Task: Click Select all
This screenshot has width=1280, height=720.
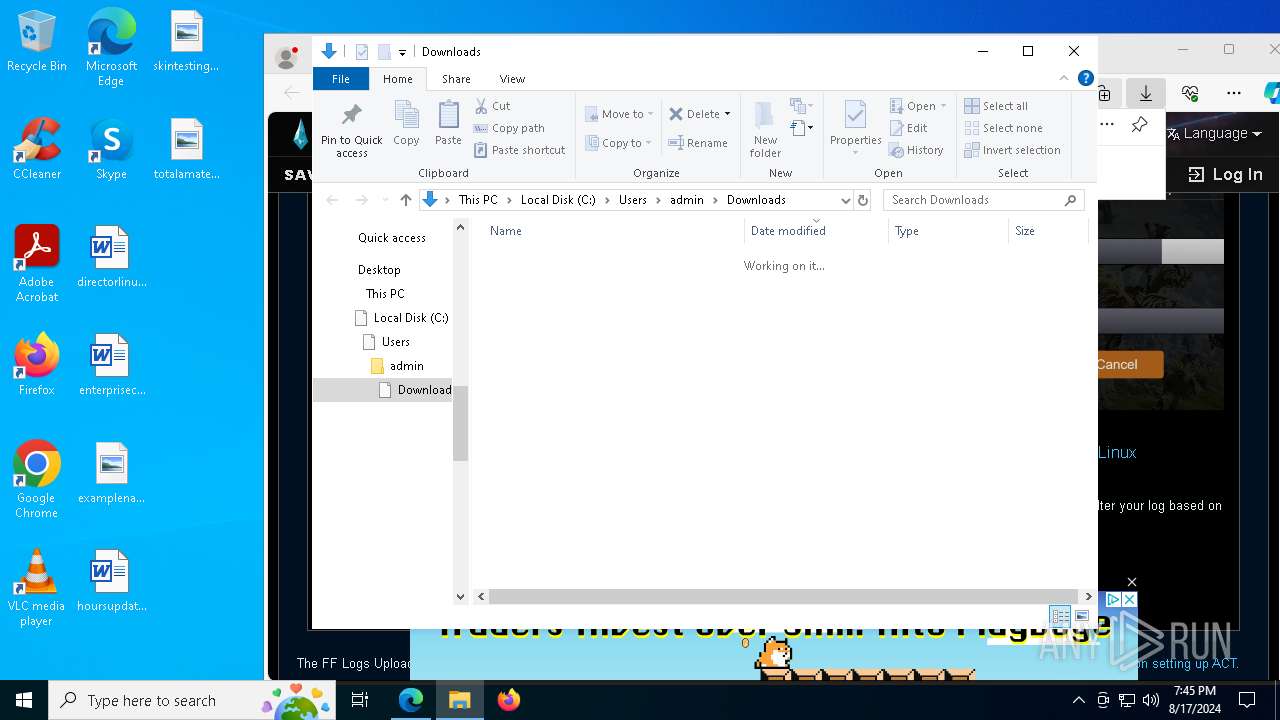Action: click(996, 106)
